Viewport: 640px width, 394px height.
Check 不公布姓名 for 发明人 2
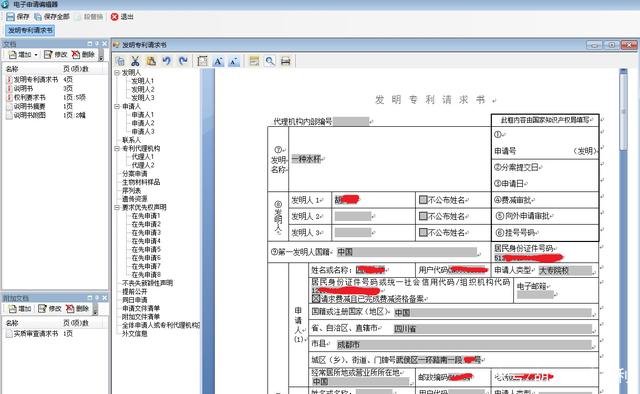(423, 216)
